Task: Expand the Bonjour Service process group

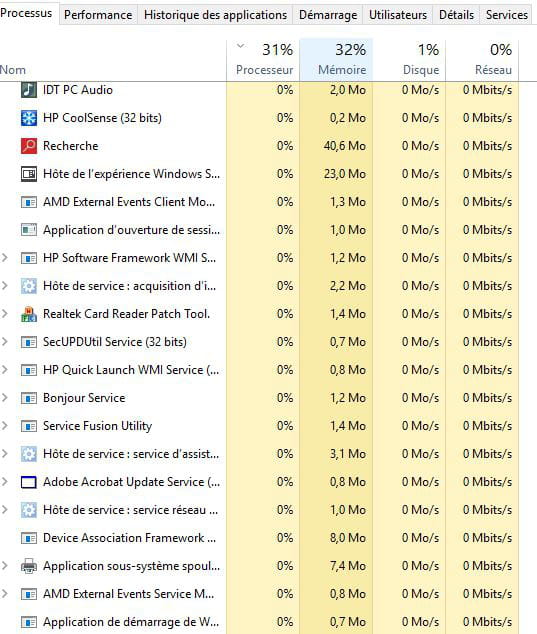Action: click(x=5, y=398)
